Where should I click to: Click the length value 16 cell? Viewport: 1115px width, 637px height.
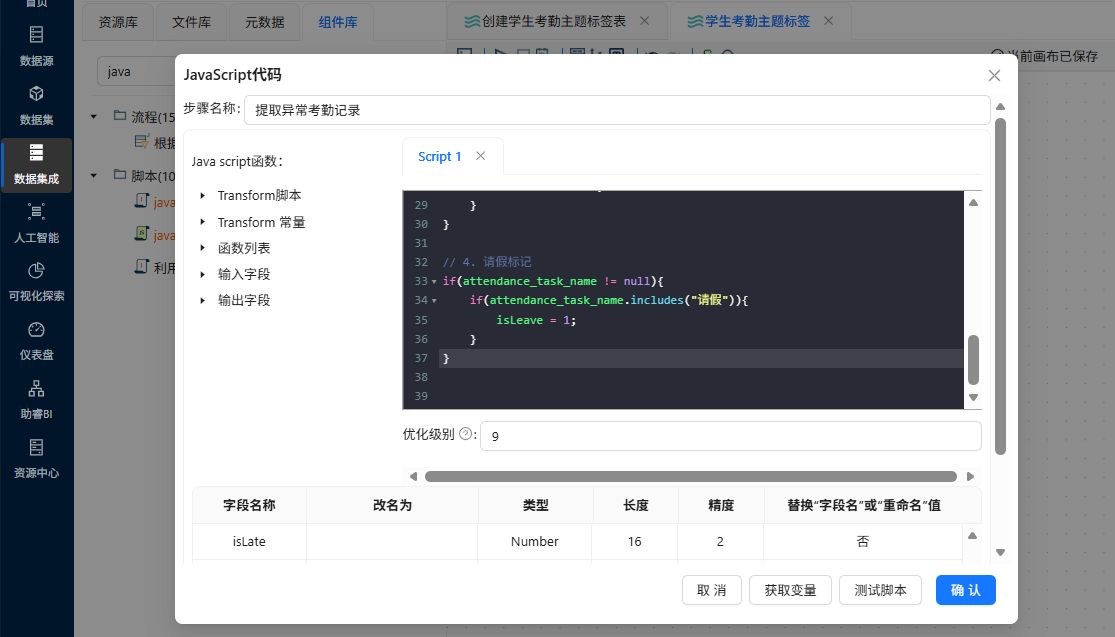click(x=634, y=542)
